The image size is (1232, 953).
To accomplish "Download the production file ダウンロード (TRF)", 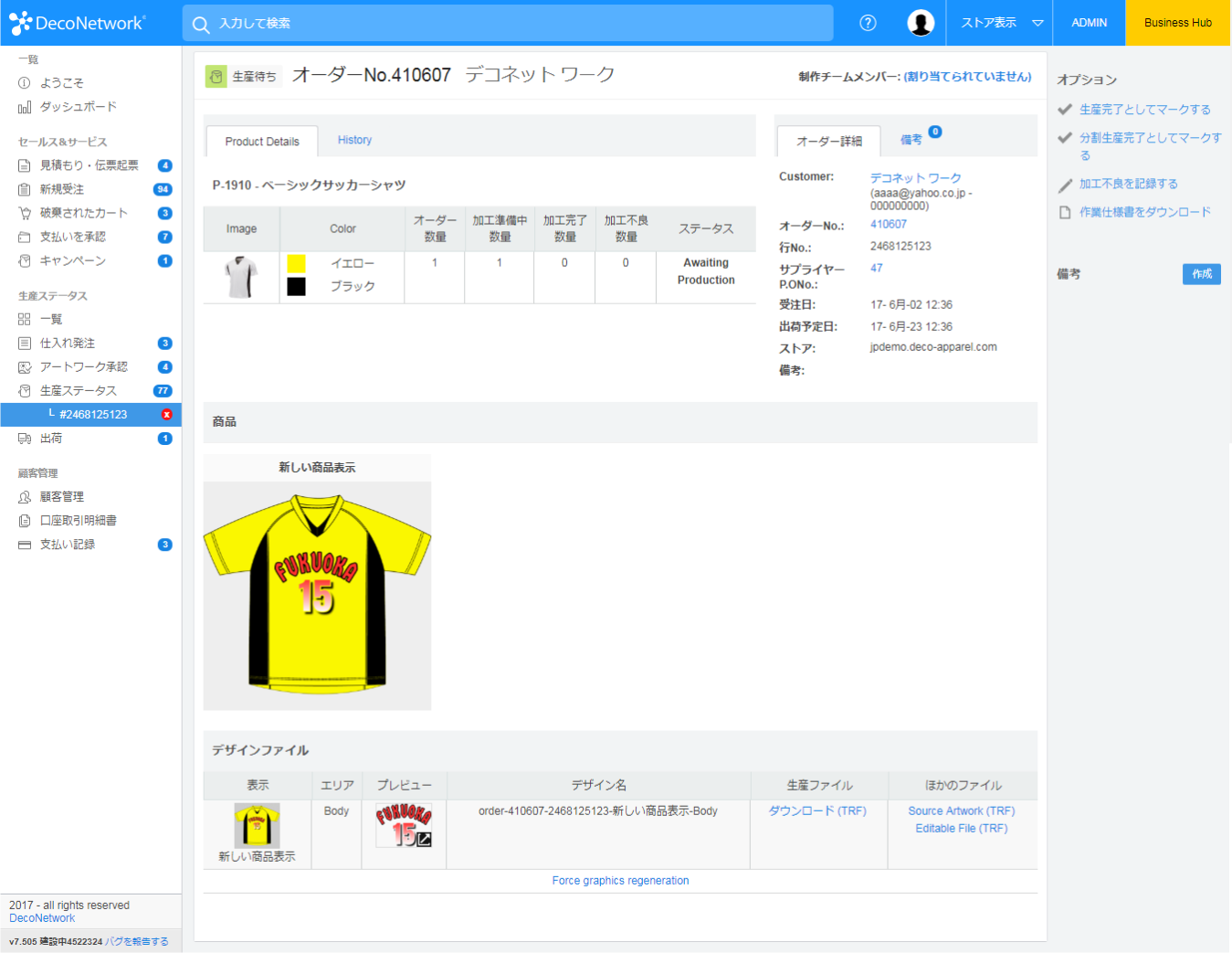I will (x=817, y=810).
